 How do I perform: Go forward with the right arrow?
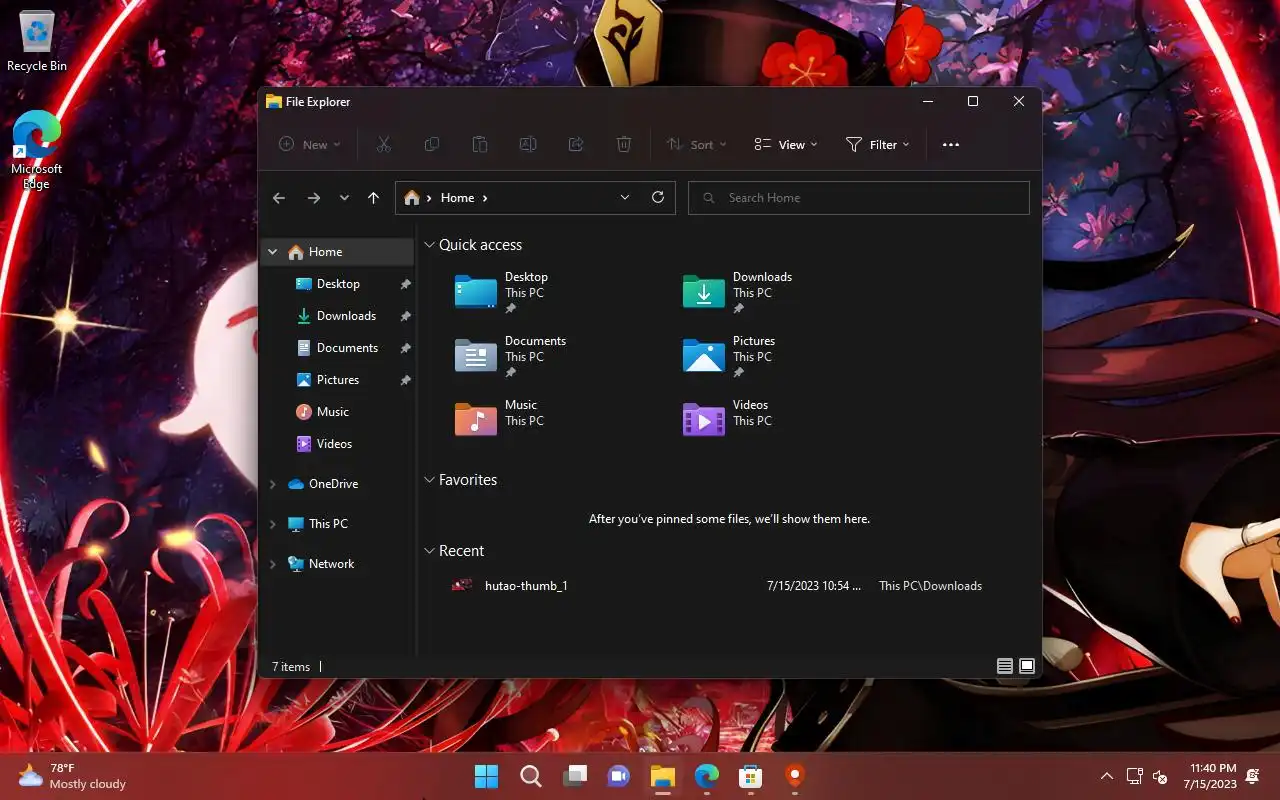click(x=314, y=198)
